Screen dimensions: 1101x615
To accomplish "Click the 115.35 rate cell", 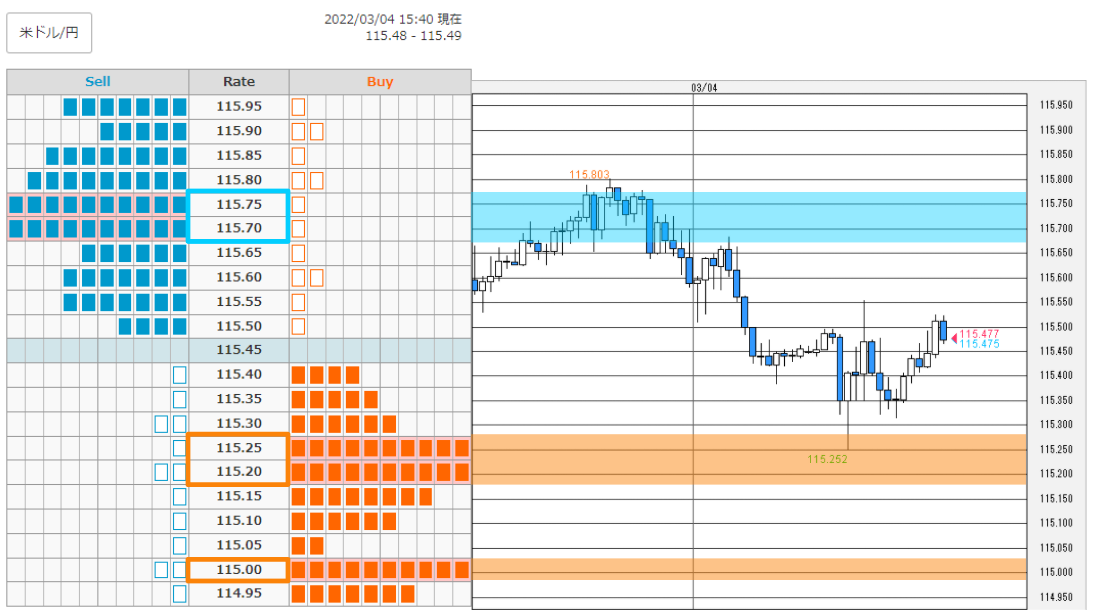I will click(239, 399).
